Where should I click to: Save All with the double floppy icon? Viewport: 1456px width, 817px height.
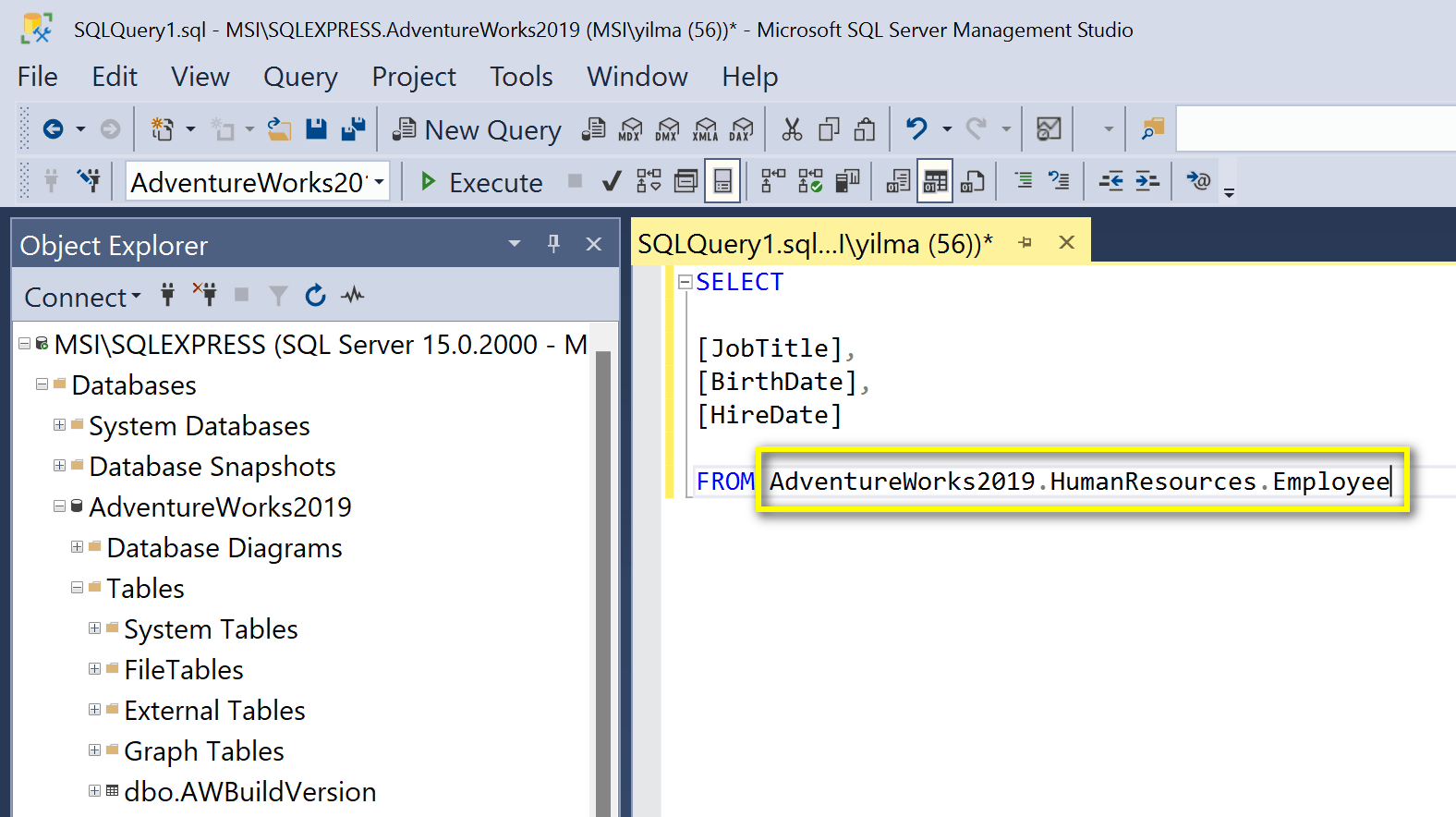[x=353, y=129]
